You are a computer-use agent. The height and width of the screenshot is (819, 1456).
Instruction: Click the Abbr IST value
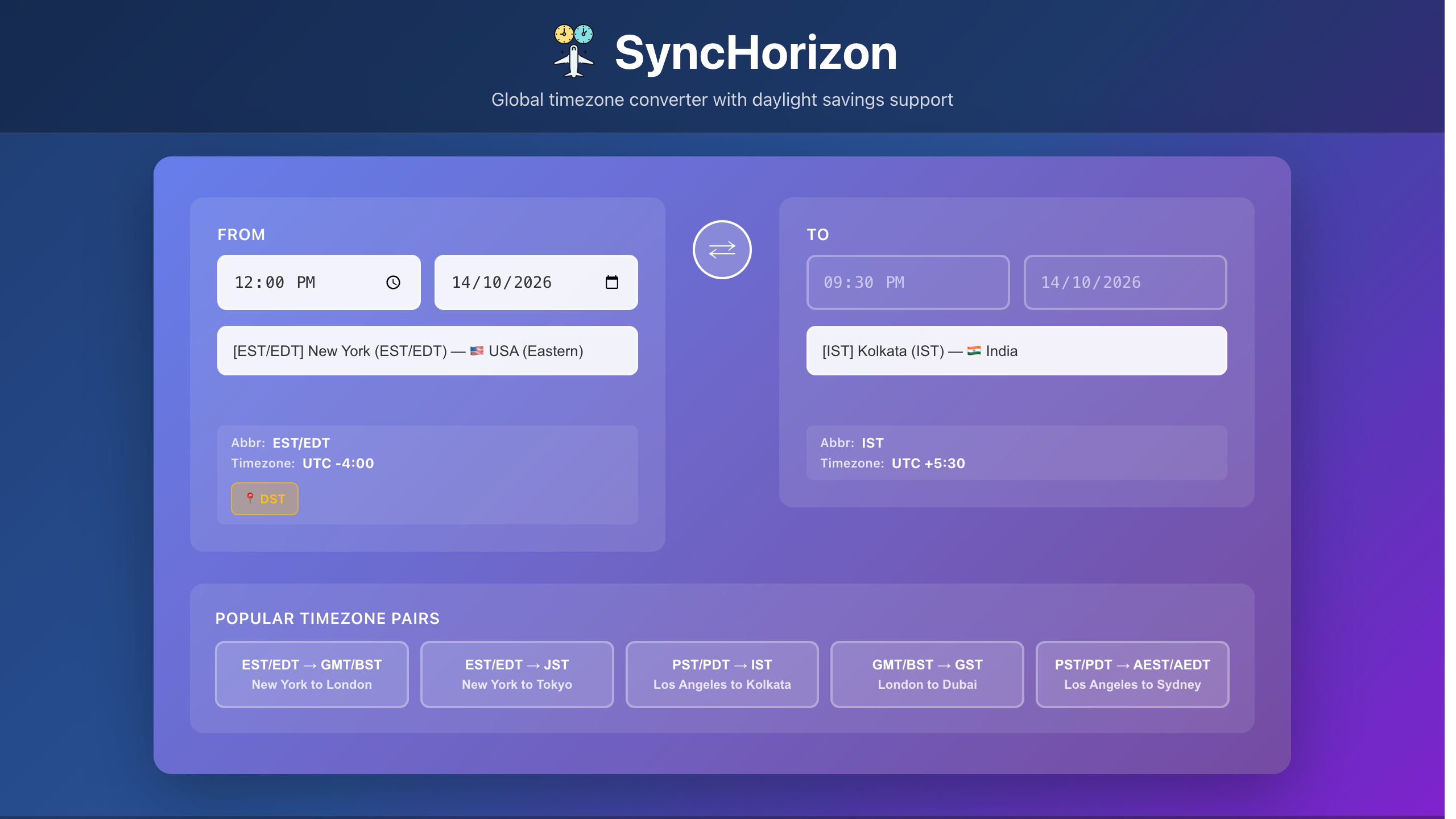click(x=872, y=443)
